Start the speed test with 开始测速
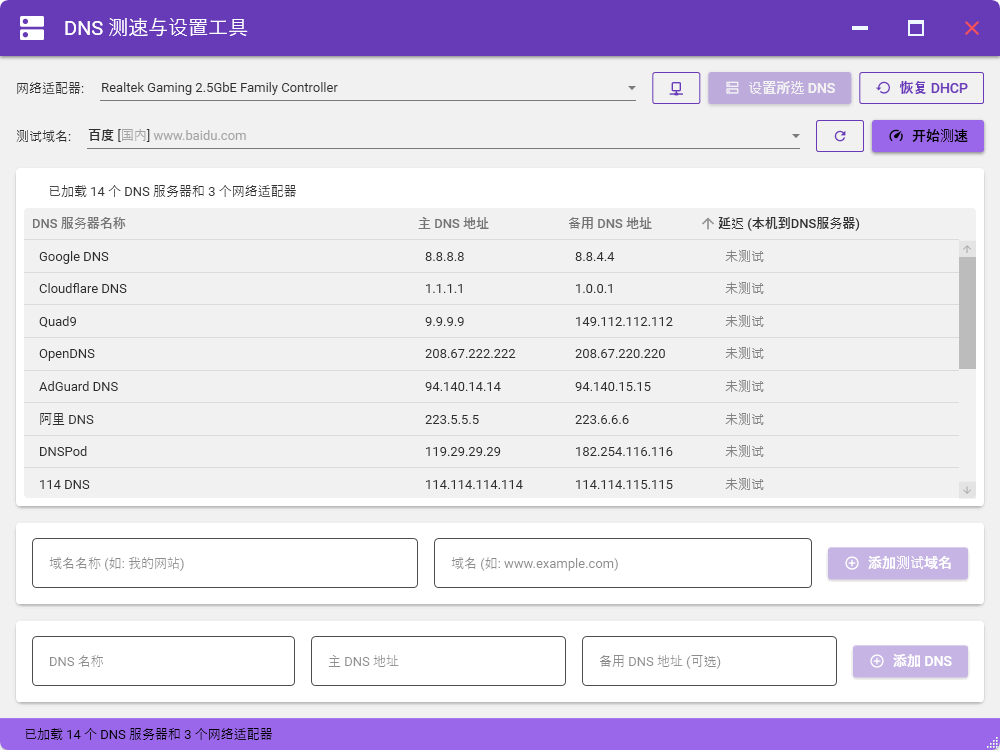 (x=925, y=136)
